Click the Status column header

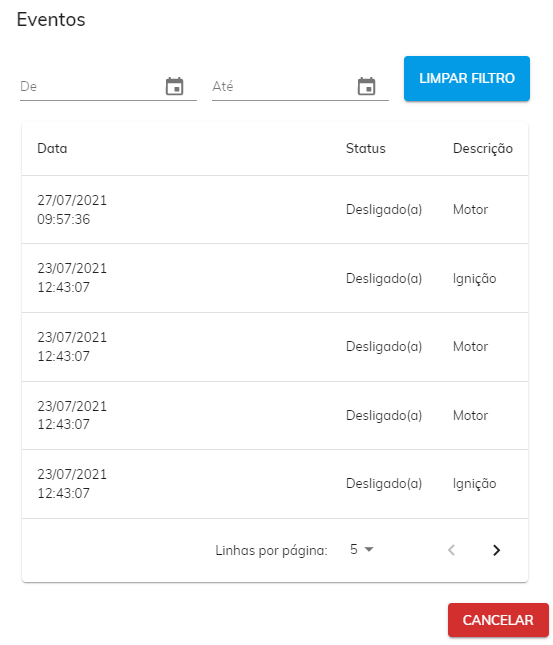pyautogui.click(x=365, y=148)
